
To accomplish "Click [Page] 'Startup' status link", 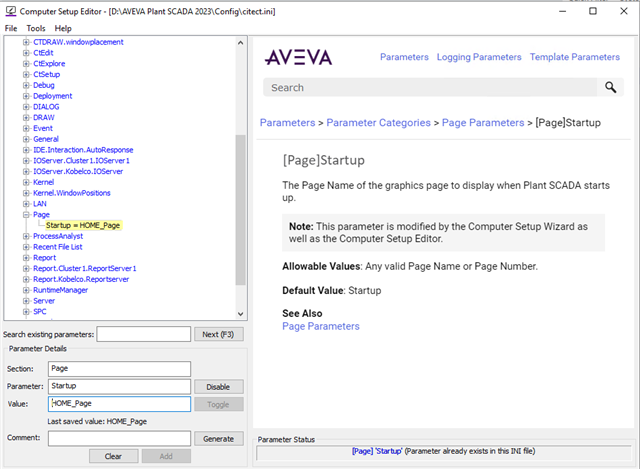I will 377,451.
